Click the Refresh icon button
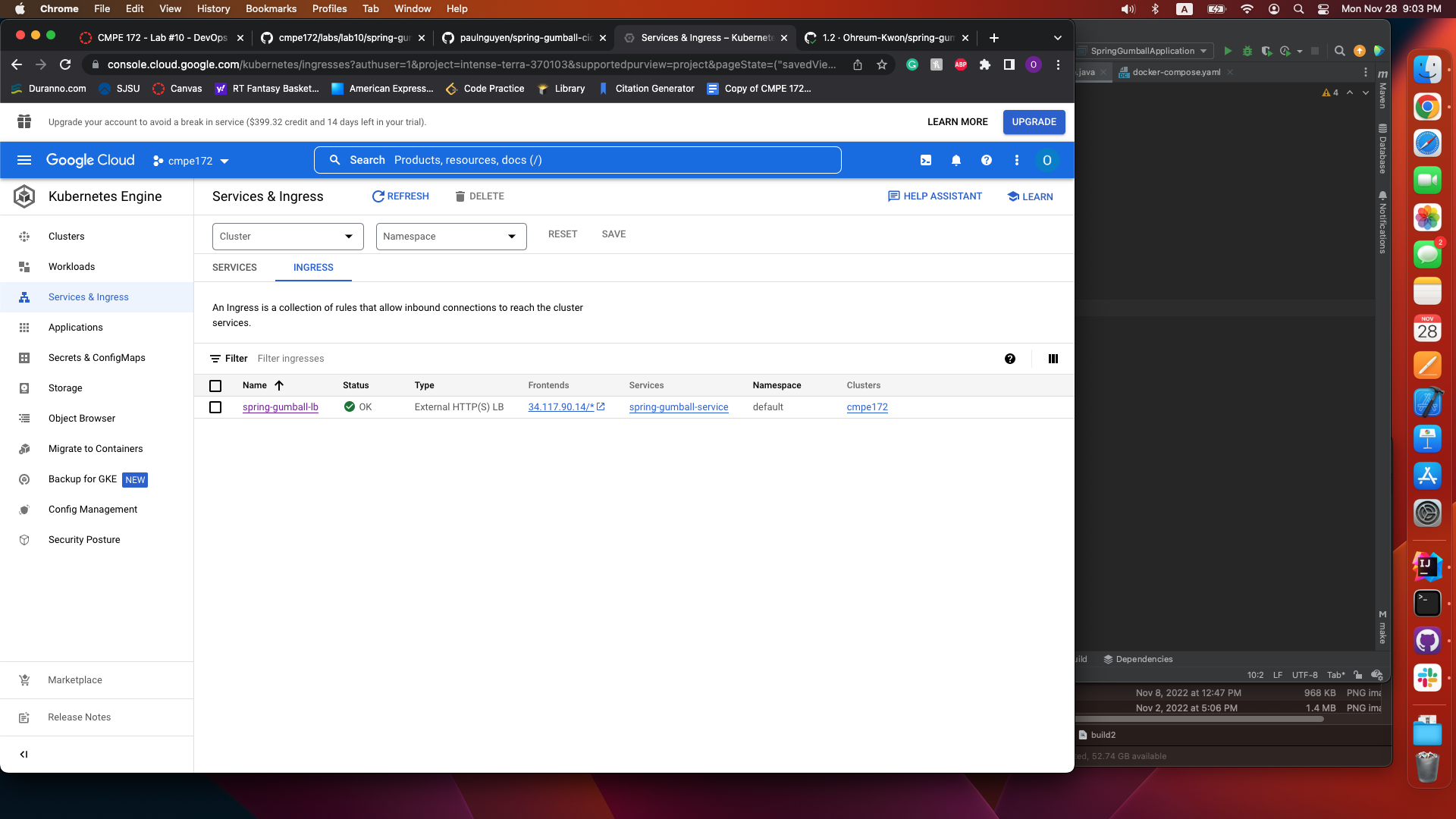 (400, 196)
